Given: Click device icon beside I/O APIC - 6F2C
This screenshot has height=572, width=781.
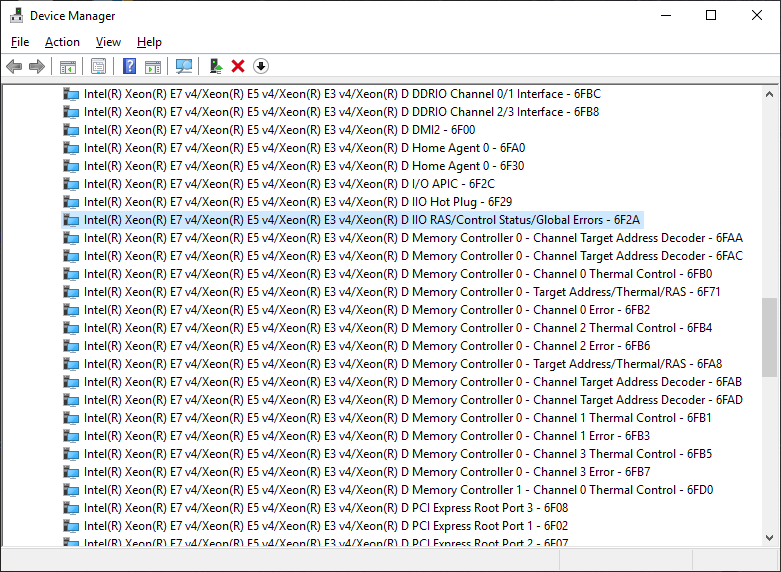Looking at the screenshot, I should tap(71, 184).
